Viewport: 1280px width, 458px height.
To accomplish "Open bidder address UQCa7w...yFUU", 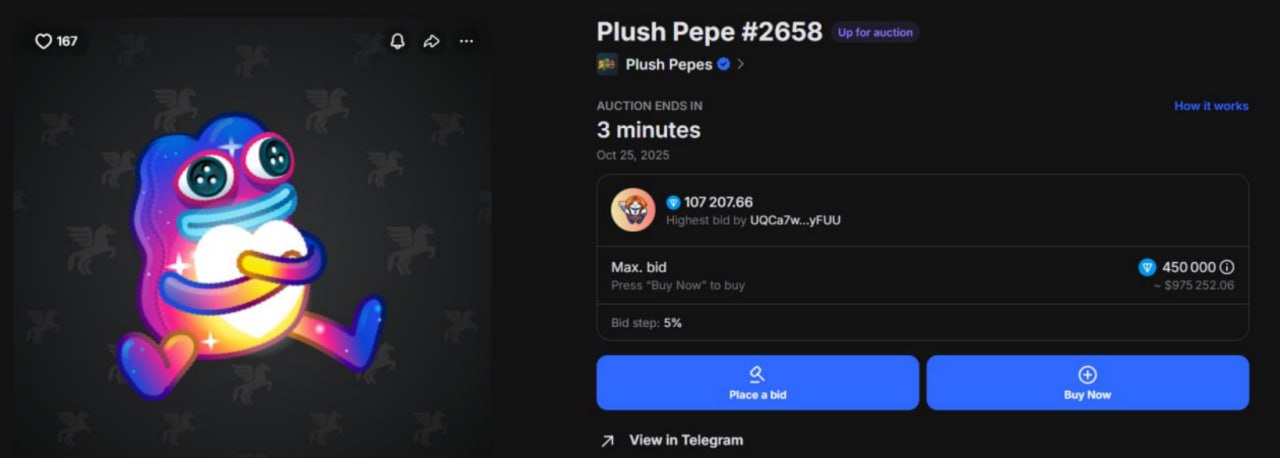I will tap(795, 220).
